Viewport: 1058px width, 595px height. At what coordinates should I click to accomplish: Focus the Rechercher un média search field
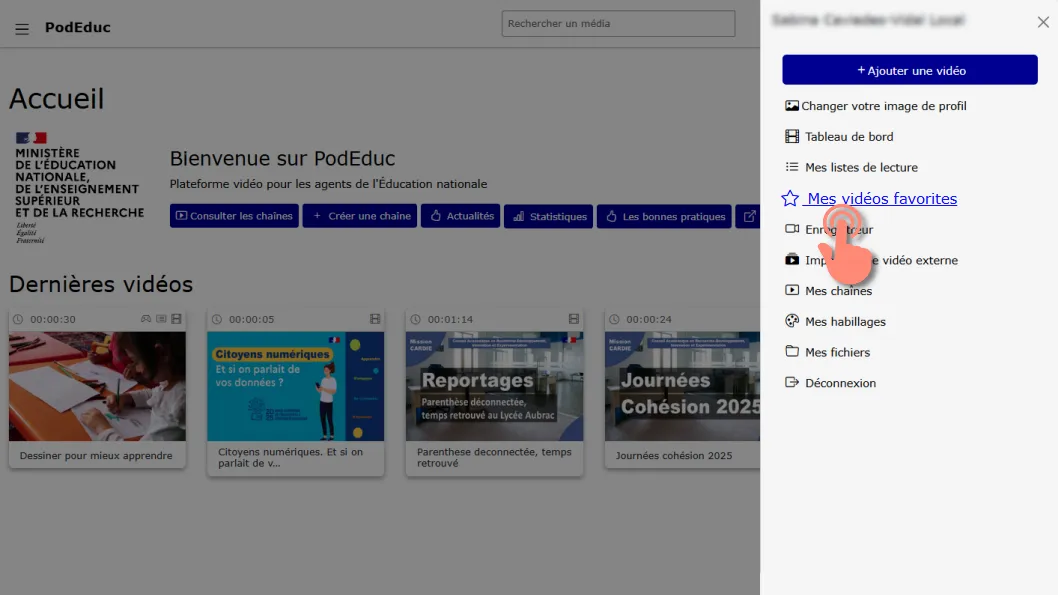click(618, 24)
